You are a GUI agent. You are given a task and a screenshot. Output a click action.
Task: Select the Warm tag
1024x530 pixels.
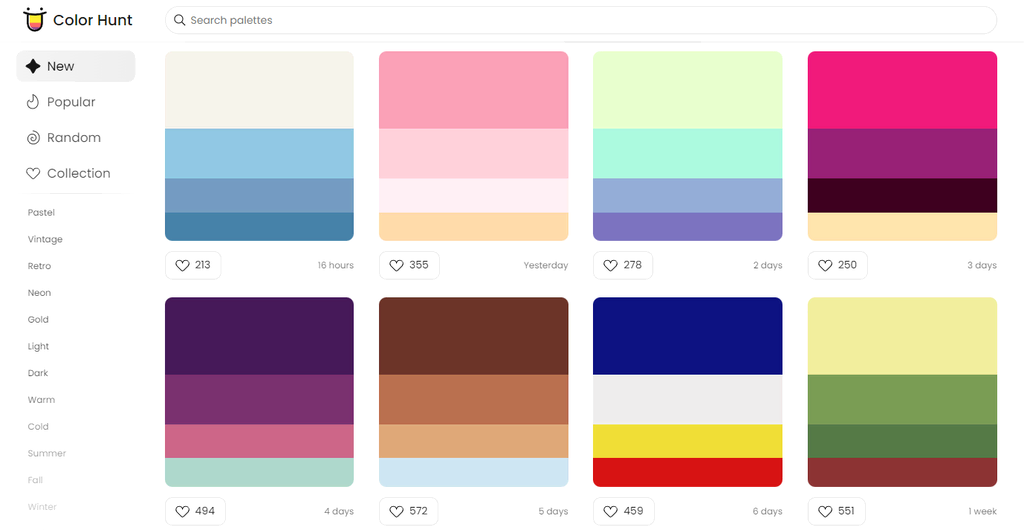pyautogui.click(x=41, y=399)
